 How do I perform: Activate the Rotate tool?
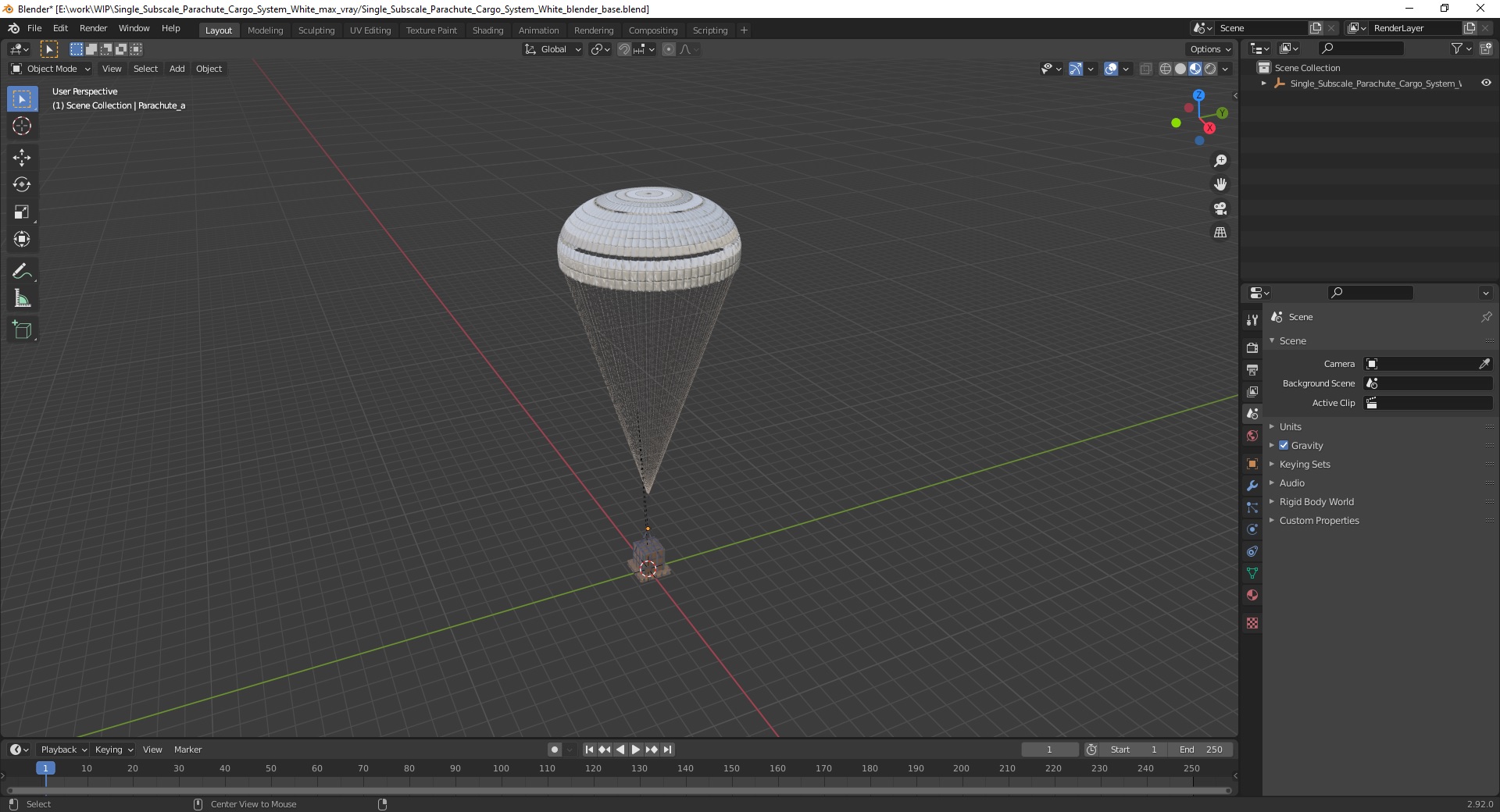point(22,184)
